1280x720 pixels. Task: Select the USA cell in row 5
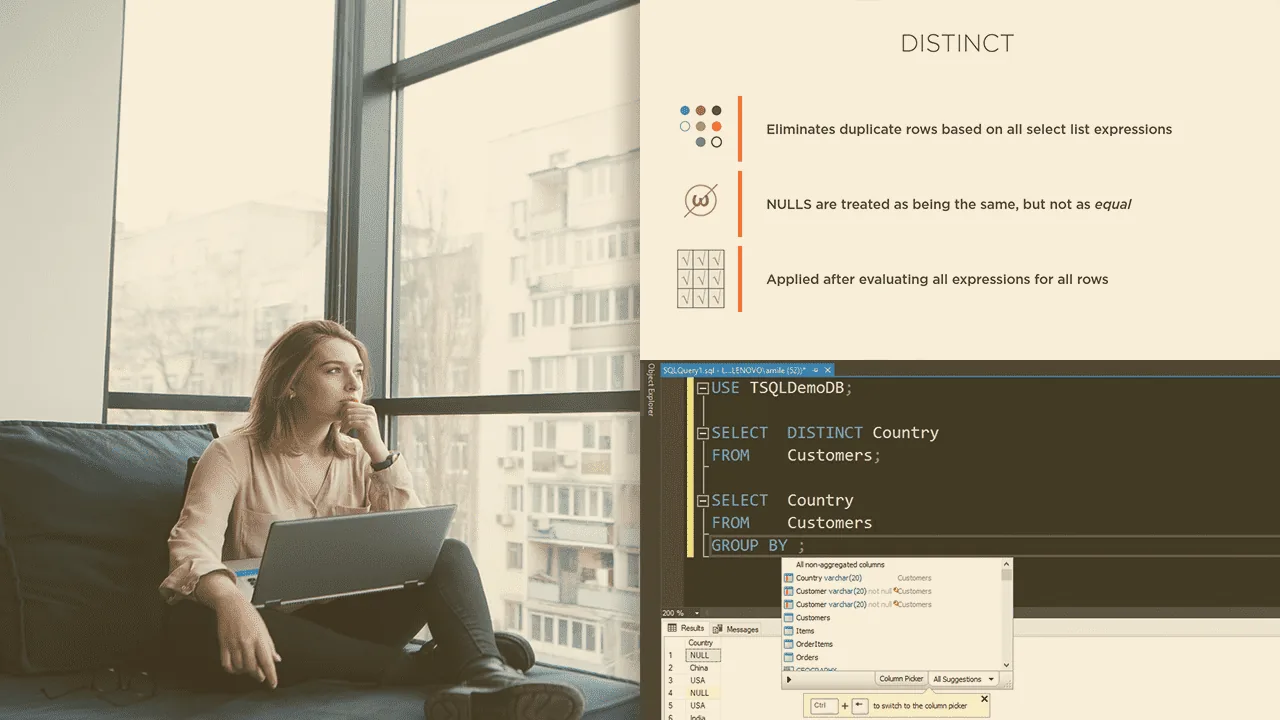coord(701,705)
